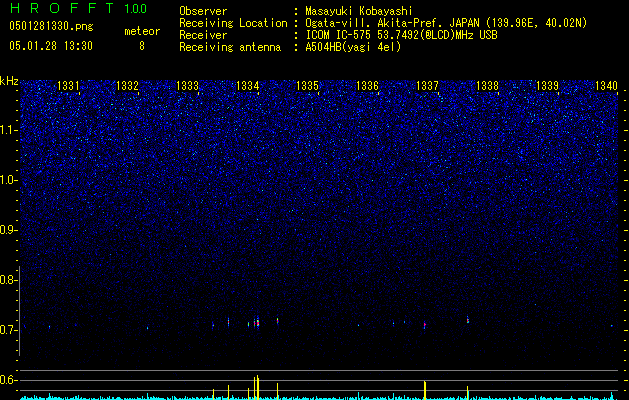Click the observer name Masayuki Kobayashi
Image resolution: width=629 pixels, height=400 pixels.
point(359,11)
